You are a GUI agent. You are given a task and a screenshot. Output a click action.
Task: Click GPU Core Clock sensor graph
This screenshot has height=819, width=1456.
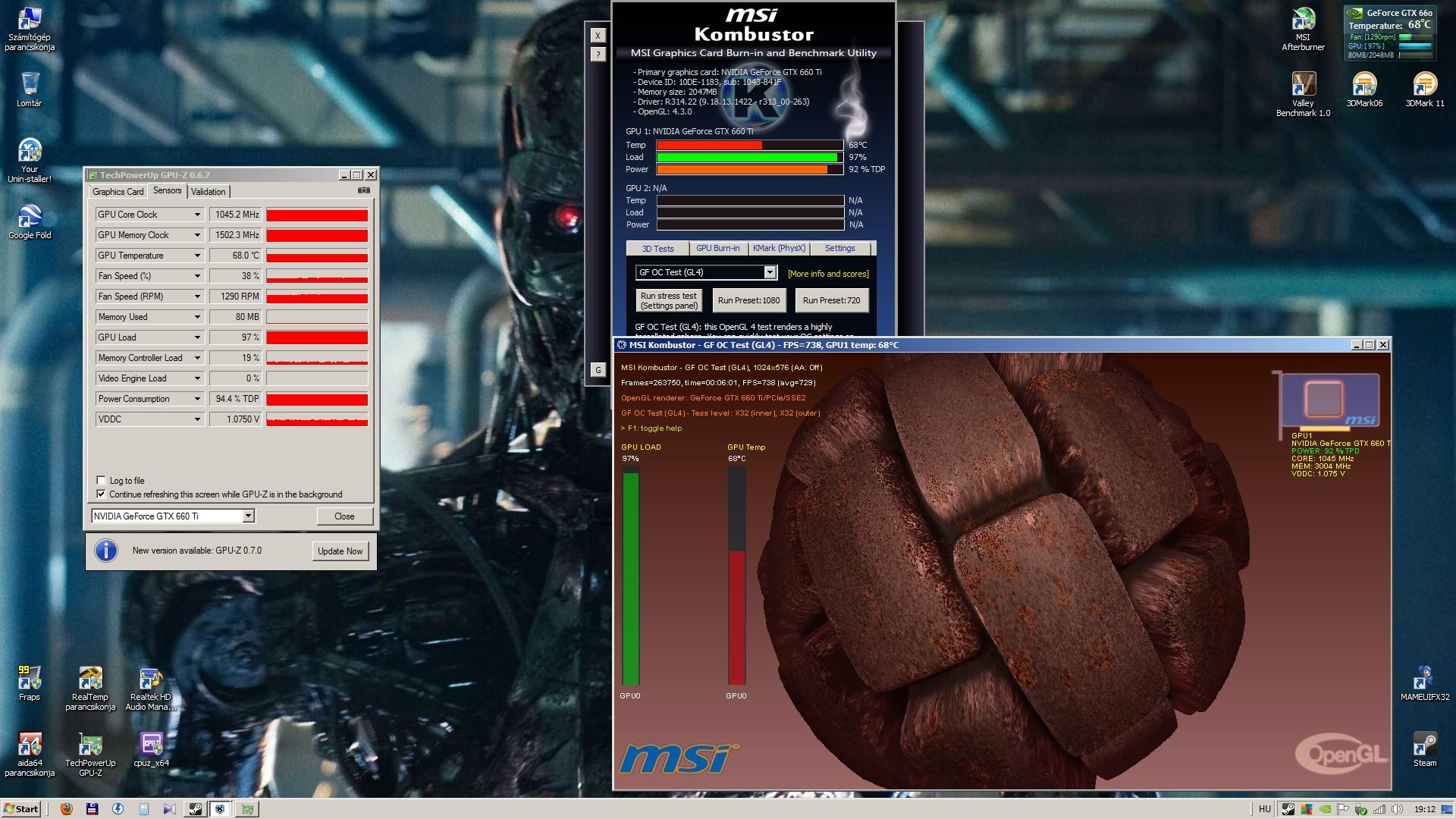click(x=317, y=215)
